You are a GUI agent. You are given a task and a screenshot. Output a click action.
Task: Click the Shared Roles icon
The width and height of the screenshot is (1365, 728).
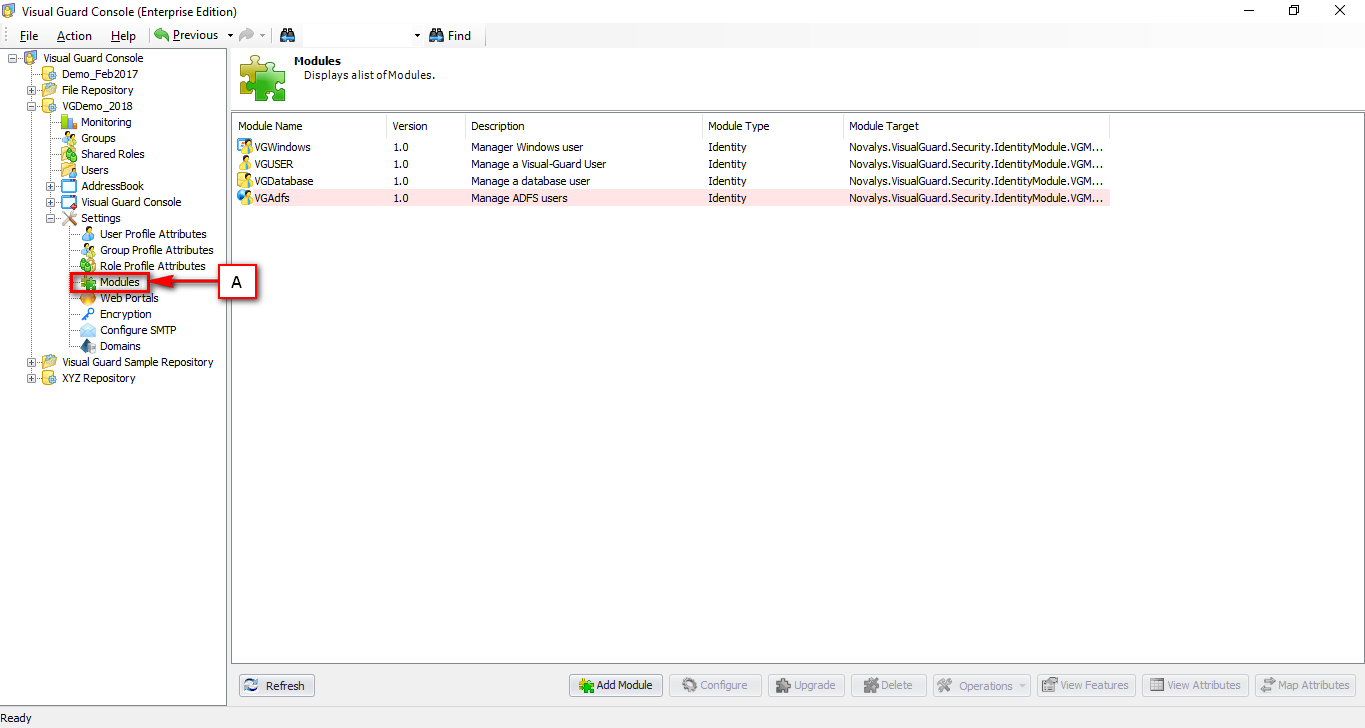pos(69,154)
